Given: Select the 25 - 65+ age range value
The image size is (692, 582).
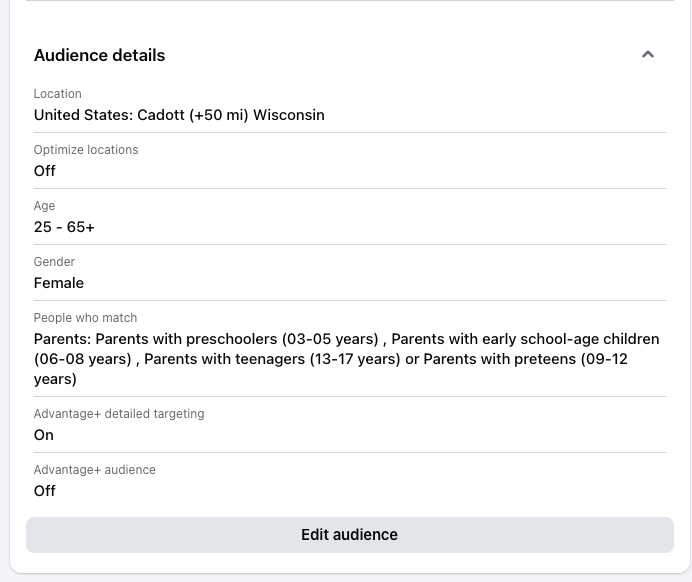Looking at the screenshot, I should point(64,227).
